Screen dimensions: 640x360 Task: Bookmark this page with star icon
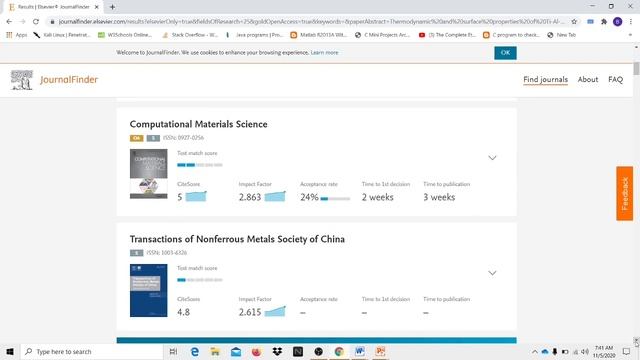click(574, 22)
